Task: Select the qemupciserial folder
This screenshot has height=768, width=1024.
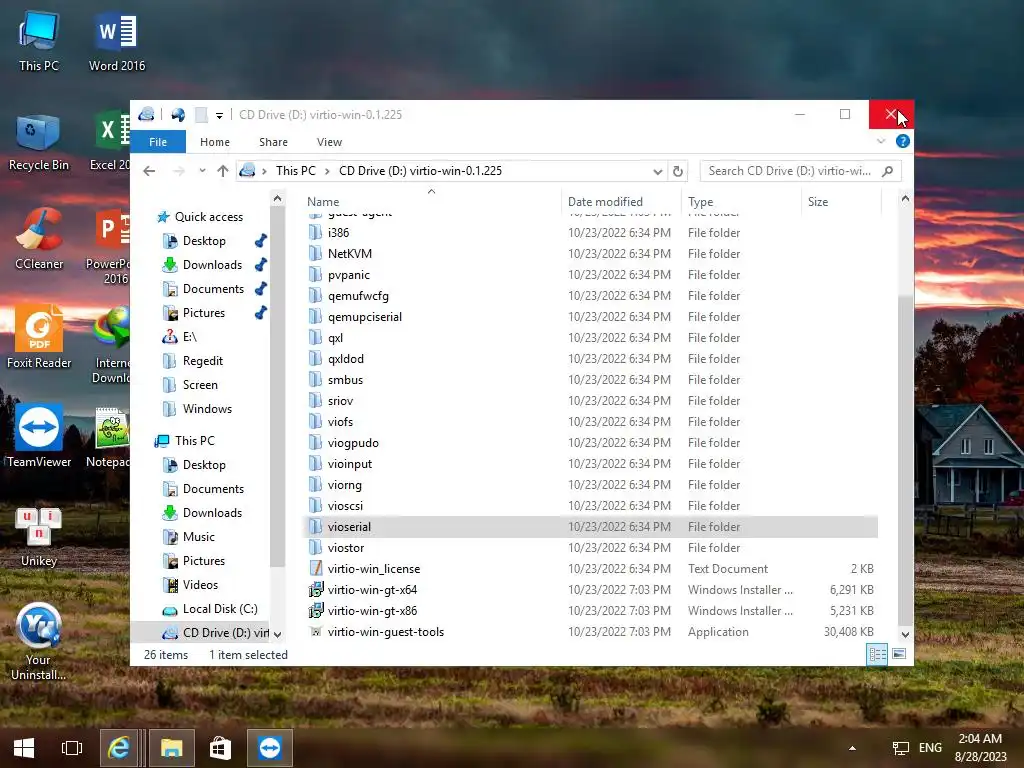Action: point(364,317)
